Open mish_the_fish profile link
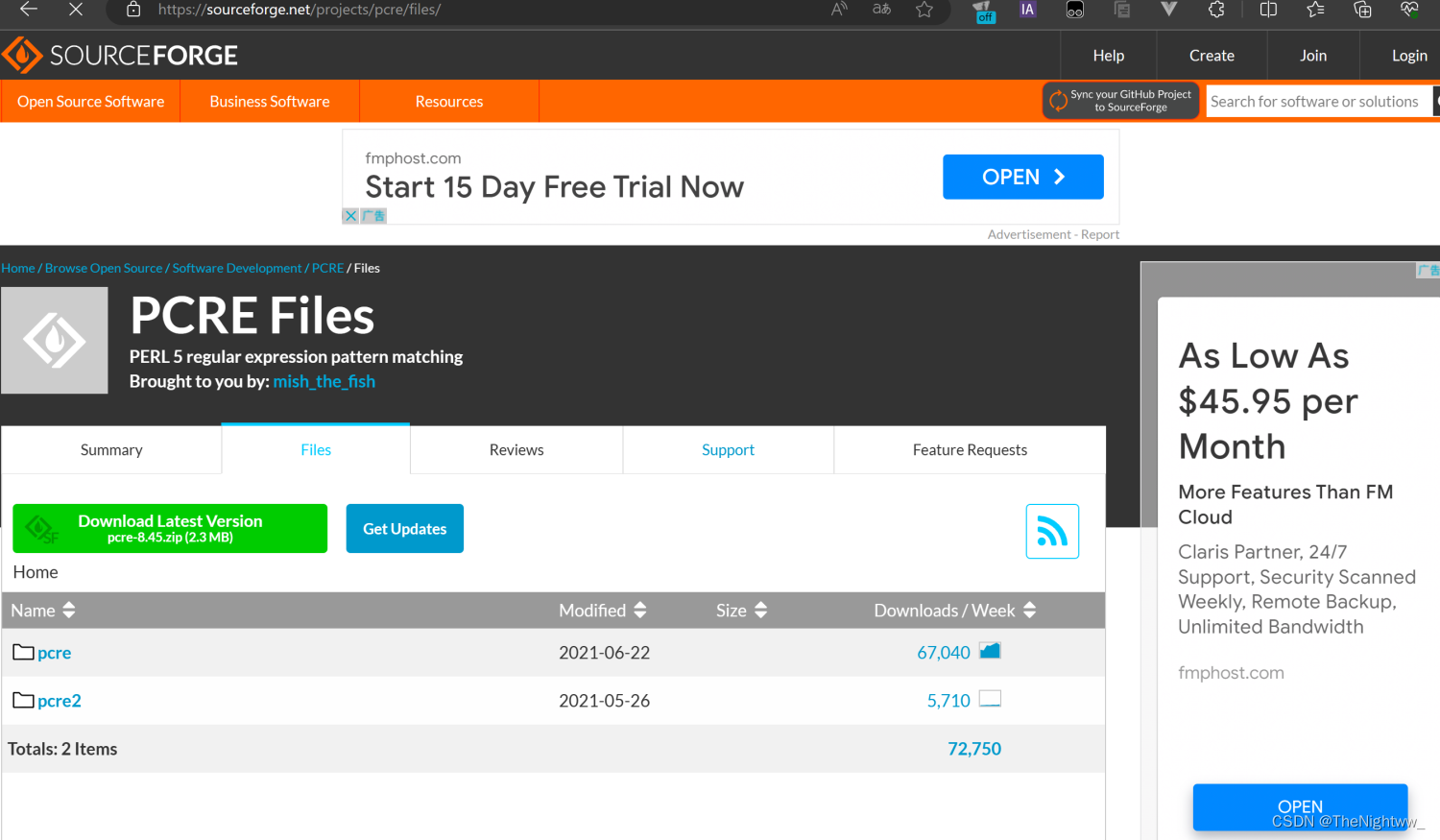This screenshot has height=840, width=1440. pos(324,381)
